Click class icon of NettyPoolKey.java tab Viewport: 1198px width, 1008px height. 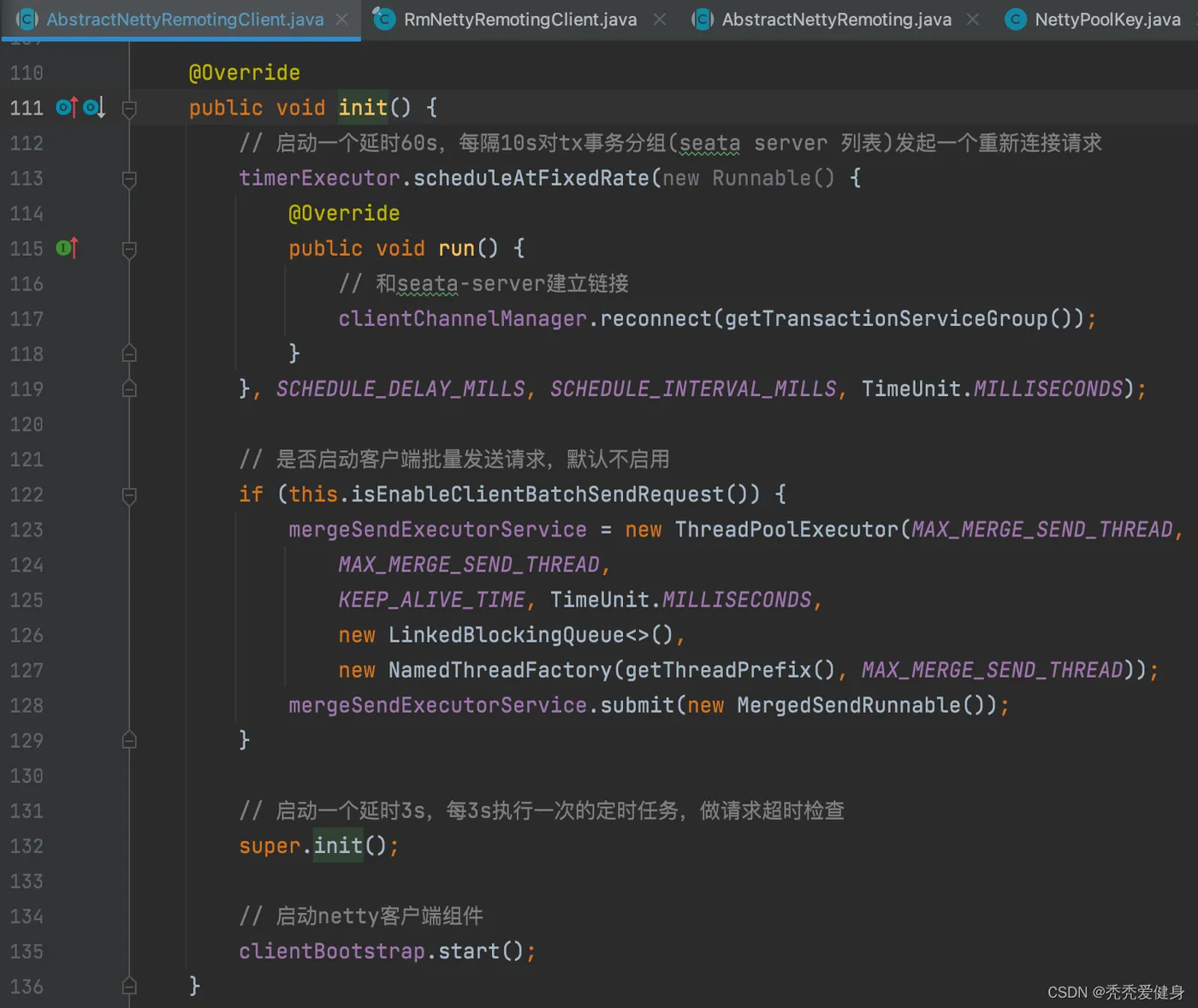(x=1016, y=19)
